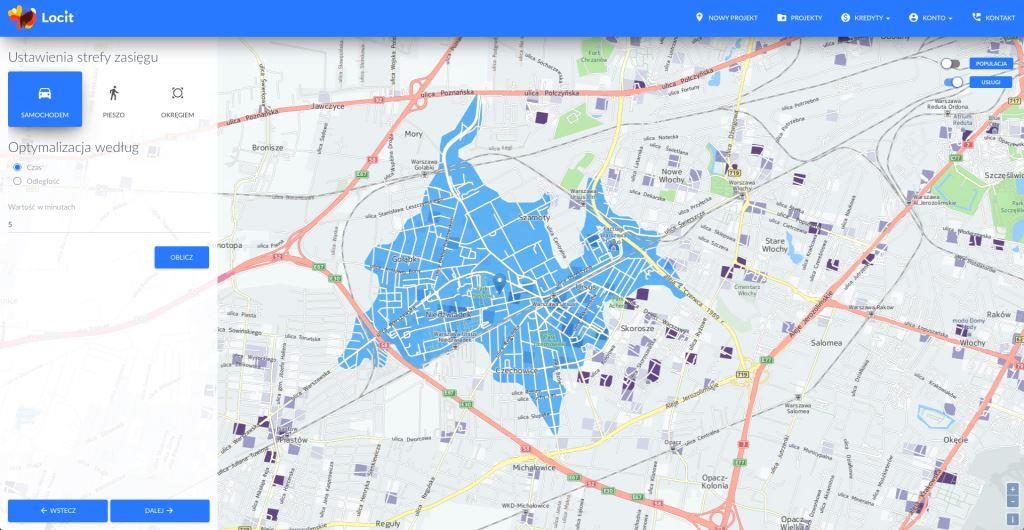Click the Locit logo icon
The height and width of the screenshot is (530, 1024).
pos(21,17)
